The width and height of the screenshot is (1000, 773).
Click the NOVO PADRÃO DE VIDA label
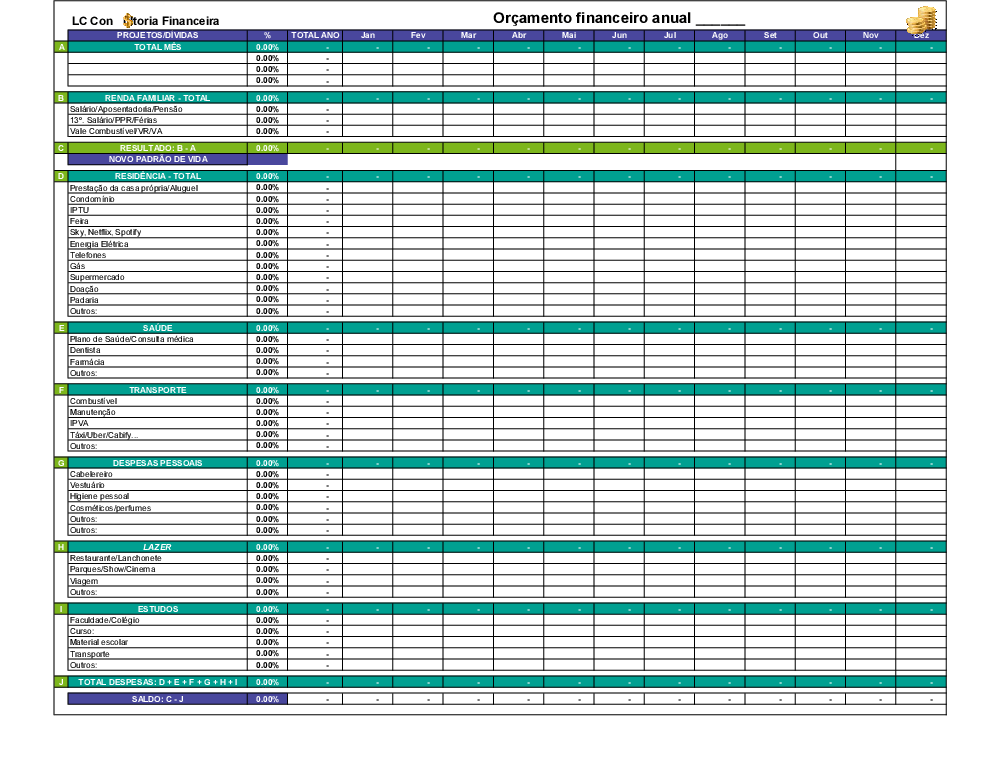157,159
